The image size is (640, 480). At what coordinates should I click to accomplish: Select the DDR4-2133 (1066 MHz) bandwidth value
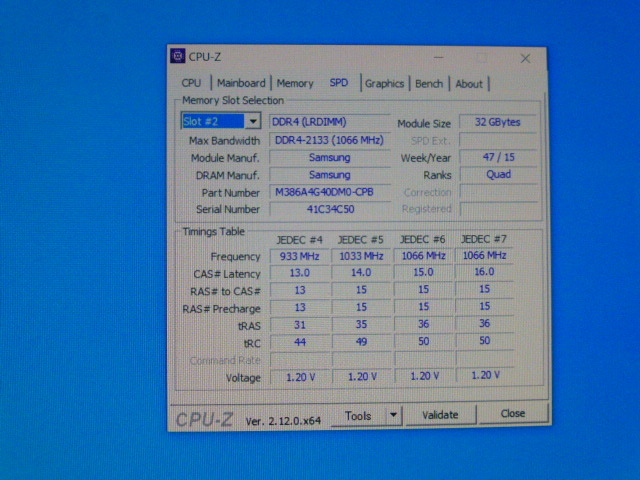point(329,140)
